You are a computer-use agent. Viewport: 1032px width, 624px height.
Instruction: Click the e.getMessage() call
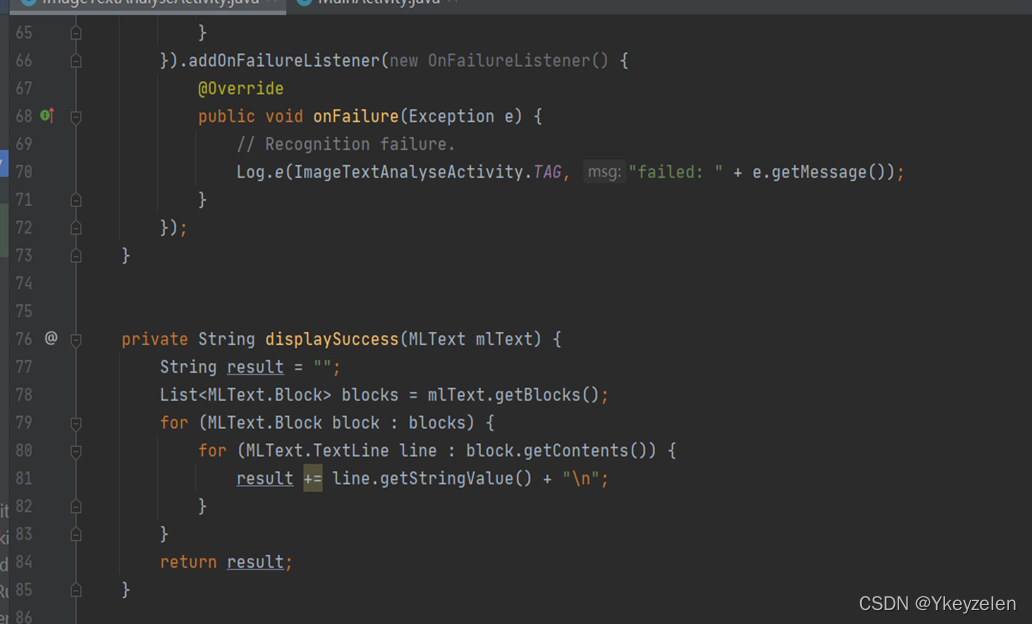(819, 172)
